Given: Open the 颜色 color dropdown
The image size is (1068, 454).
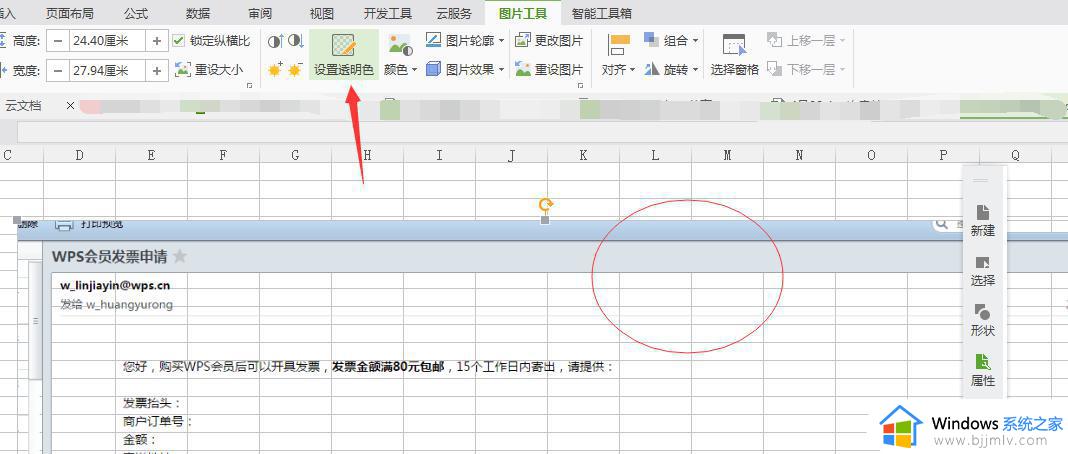Looking at the screenshot, I should tap(399, 56).
